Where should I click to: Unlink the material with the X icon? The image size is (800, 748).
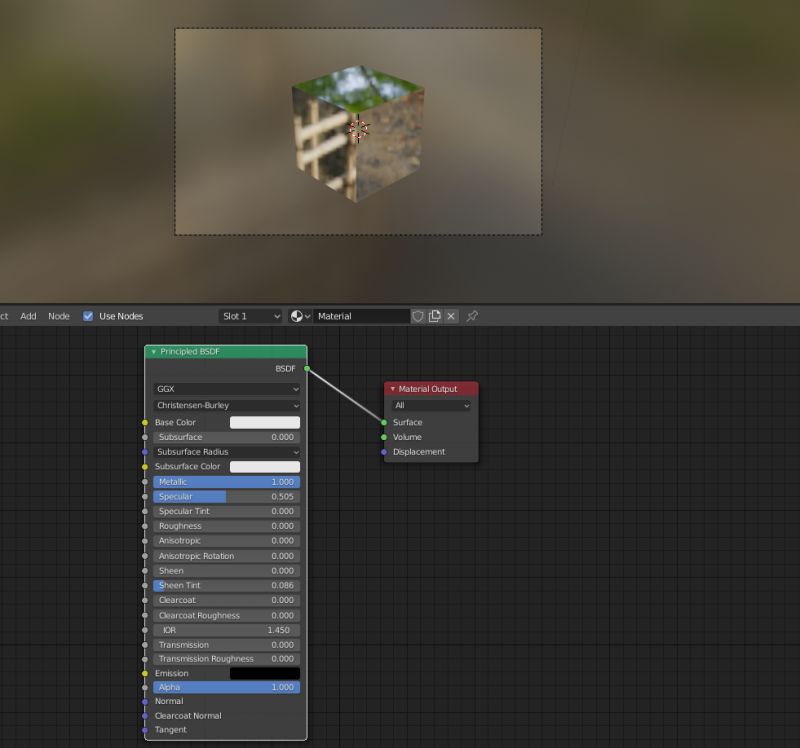pyautogui.click(x=451, y=316)
